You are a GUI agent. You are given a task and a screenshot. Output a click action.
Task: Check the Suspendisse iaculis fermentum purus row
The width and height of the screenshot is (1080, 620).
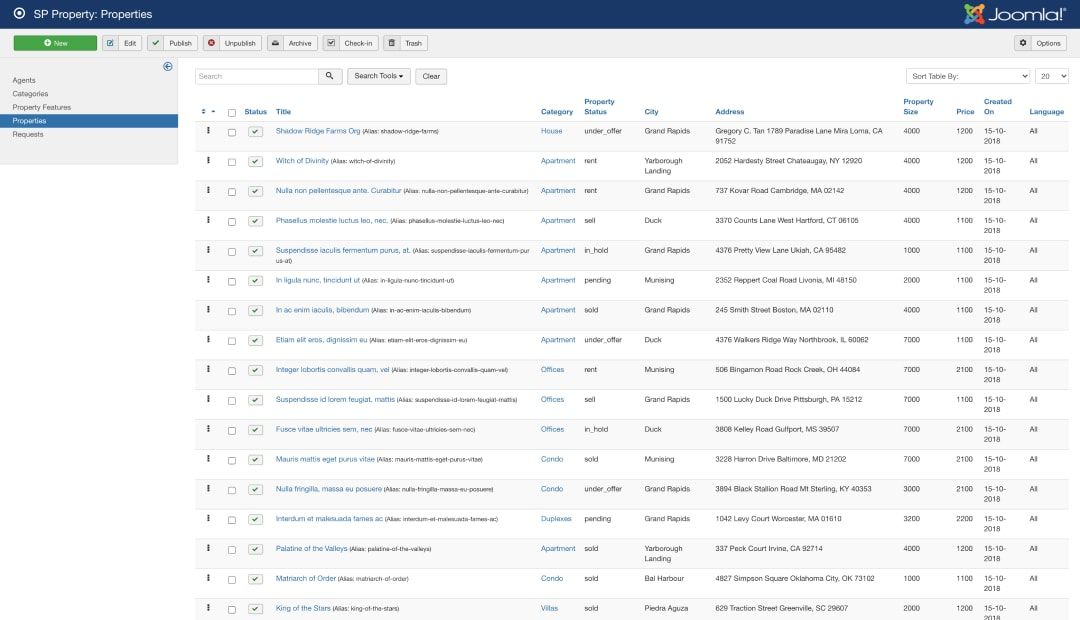pos(232,251)
